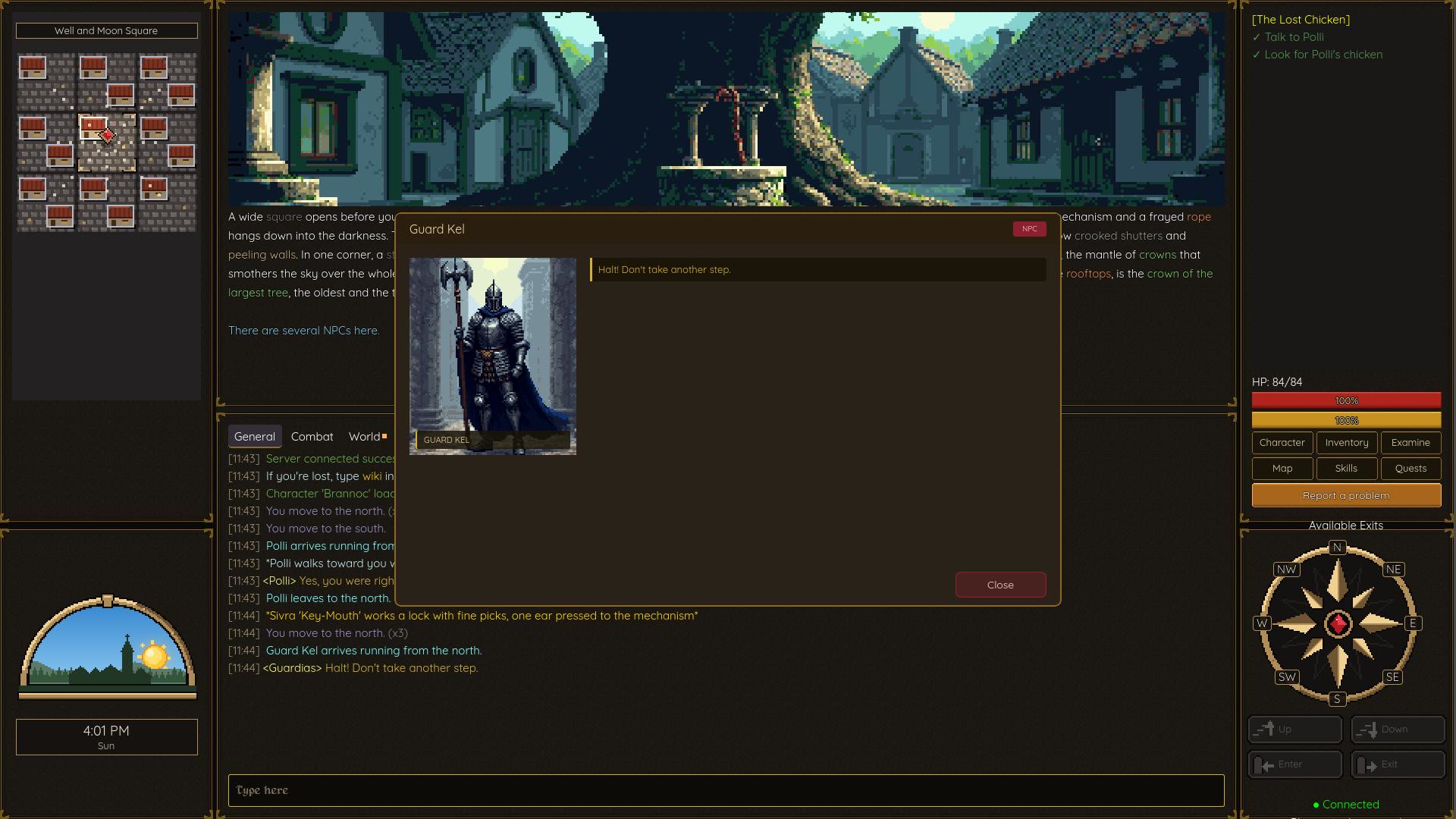Screen dimensions: 1456x819
Task: Move east via the E compass marker
Action: (1412, 623)
